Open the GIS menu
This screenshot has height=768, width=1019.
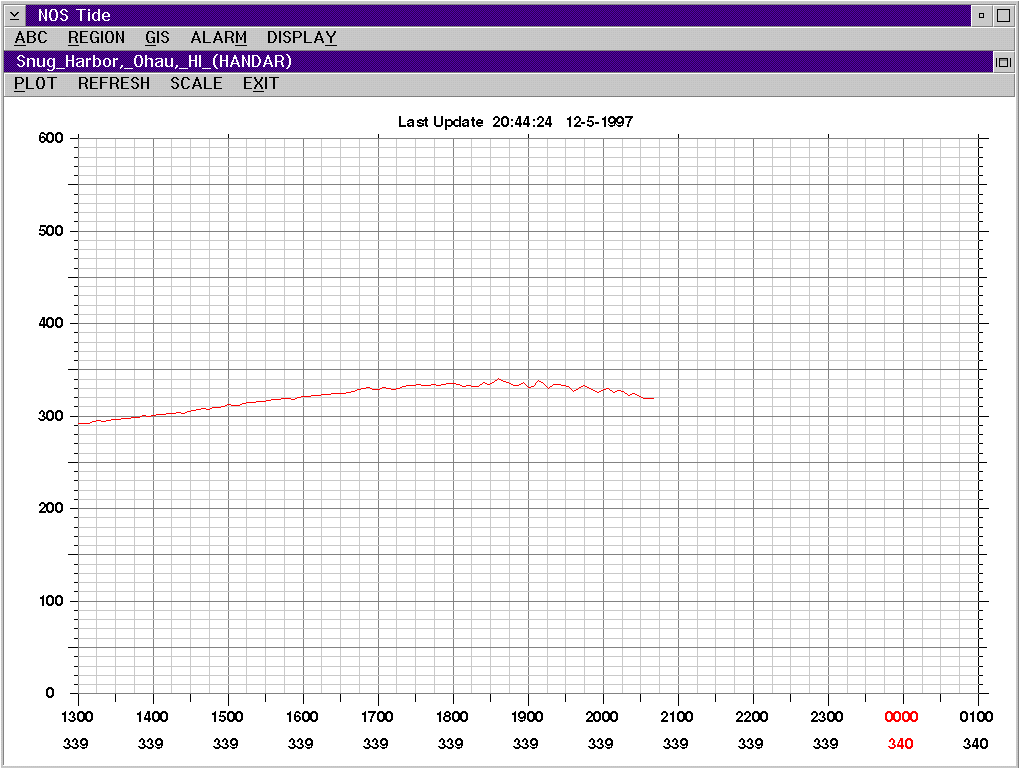click(x=157, y=38)
